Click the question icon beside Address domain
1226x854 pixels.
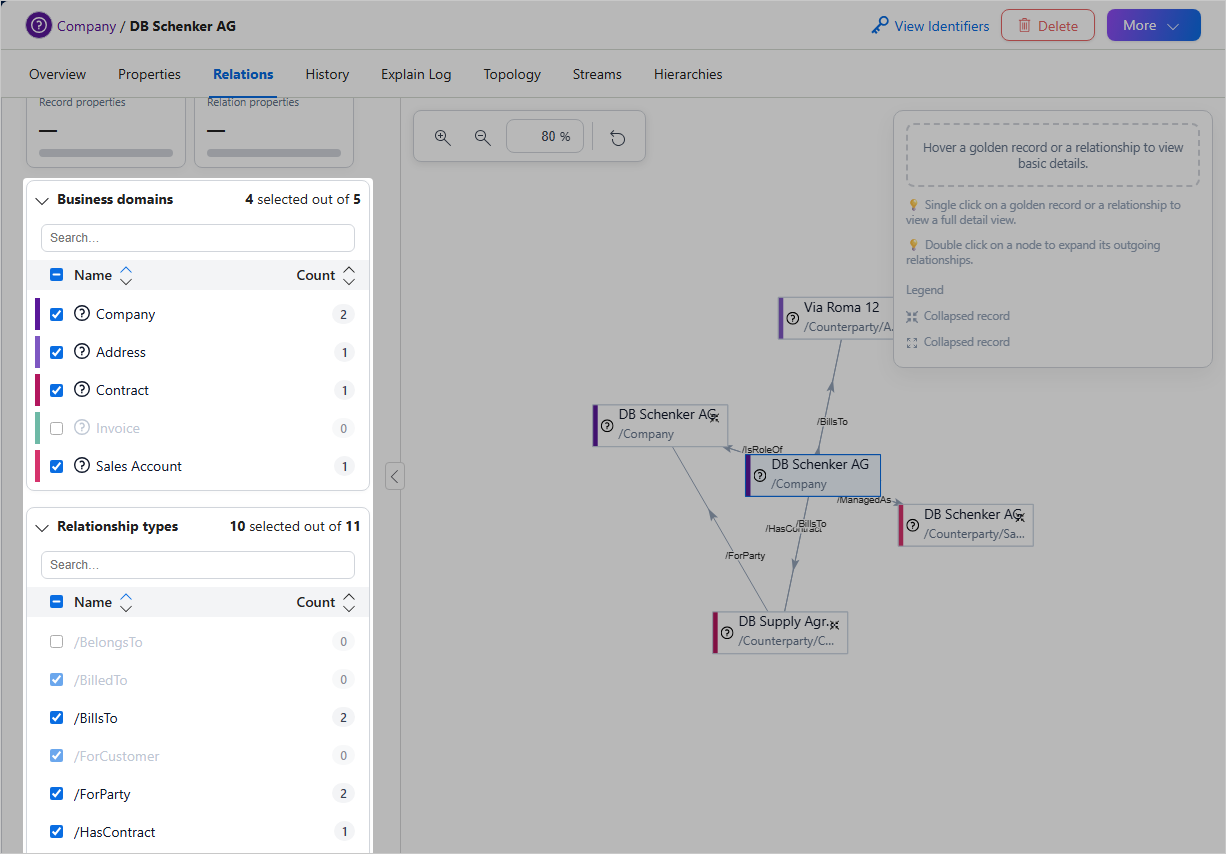(82, 352)
